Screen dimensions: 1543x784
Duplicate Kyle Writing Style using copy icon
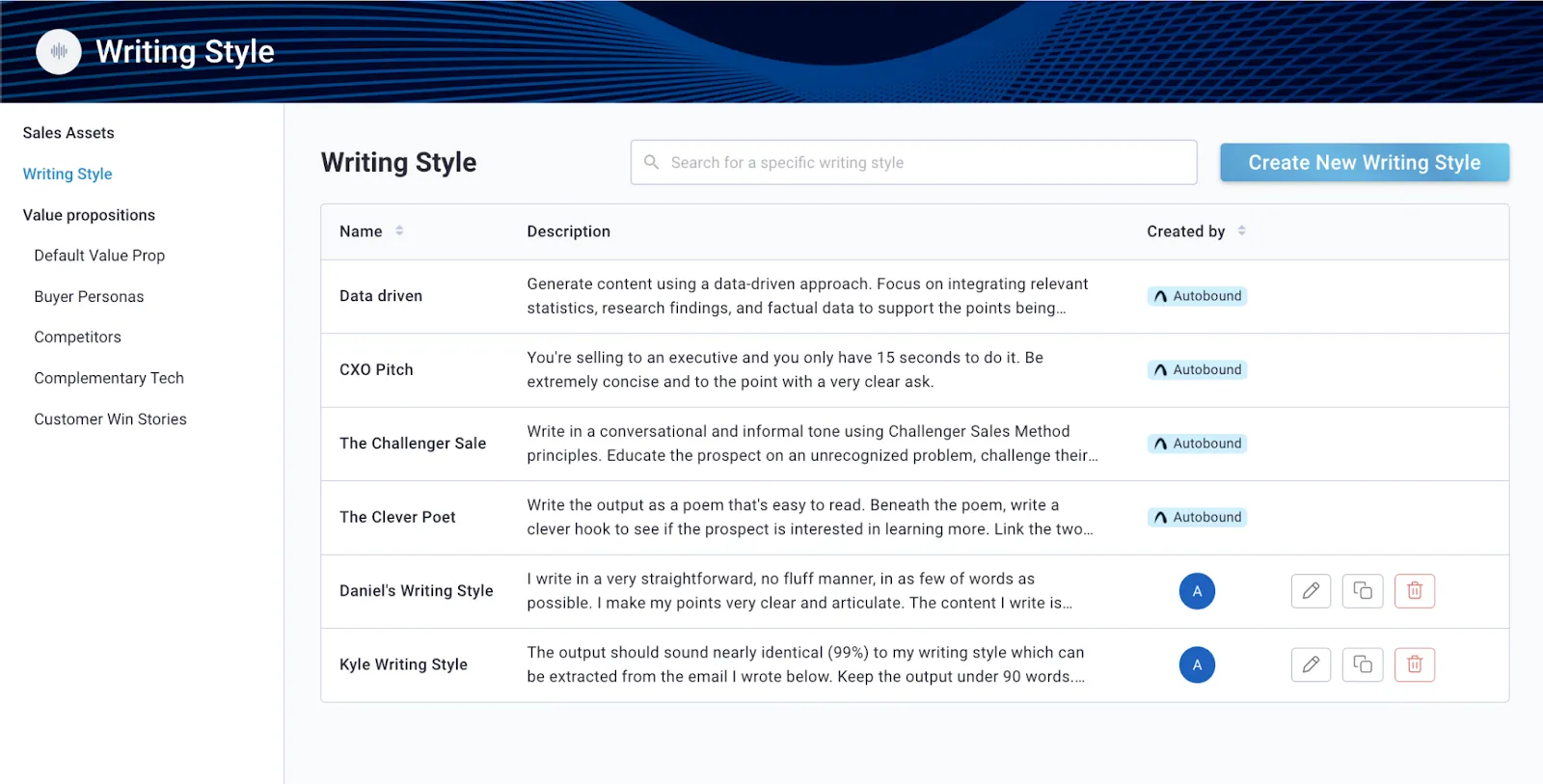[x=1363, y=664]
